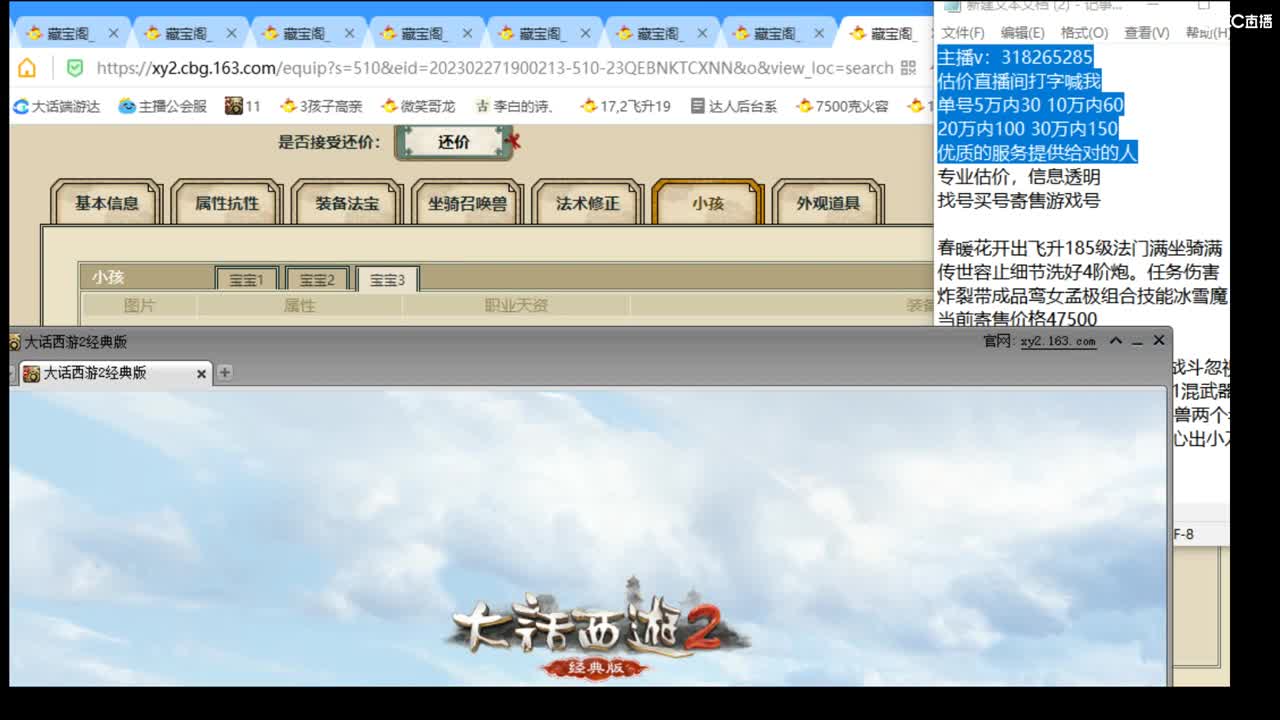Select the fifth 藏宝阁 browser tab
1280x720 pixels.
[x=542, y=33]
